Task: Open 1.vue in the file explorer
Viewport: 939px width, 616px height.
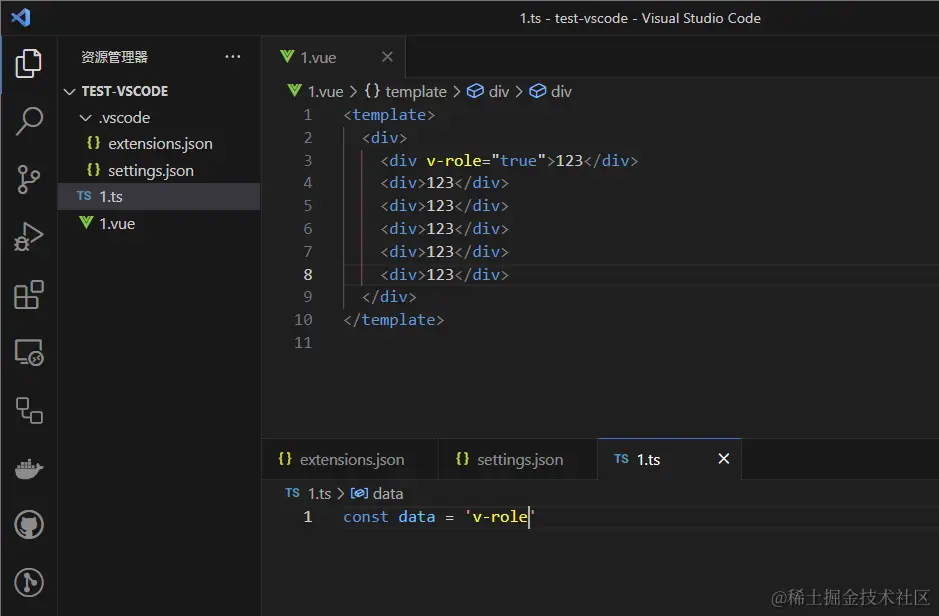Action: click(117, 224)
